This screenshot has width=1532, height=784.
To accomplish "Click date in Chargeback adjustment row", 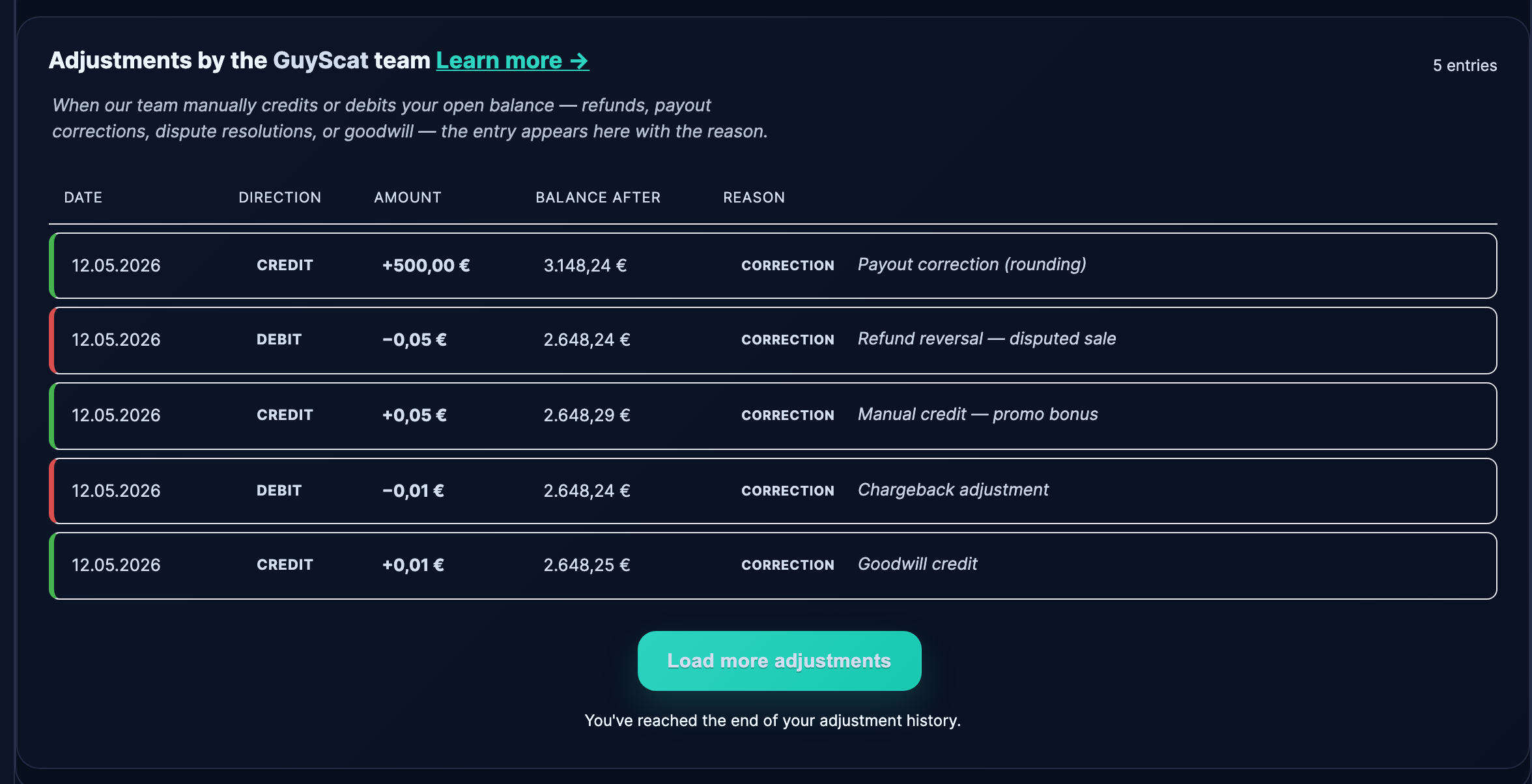I will point(116,491).
